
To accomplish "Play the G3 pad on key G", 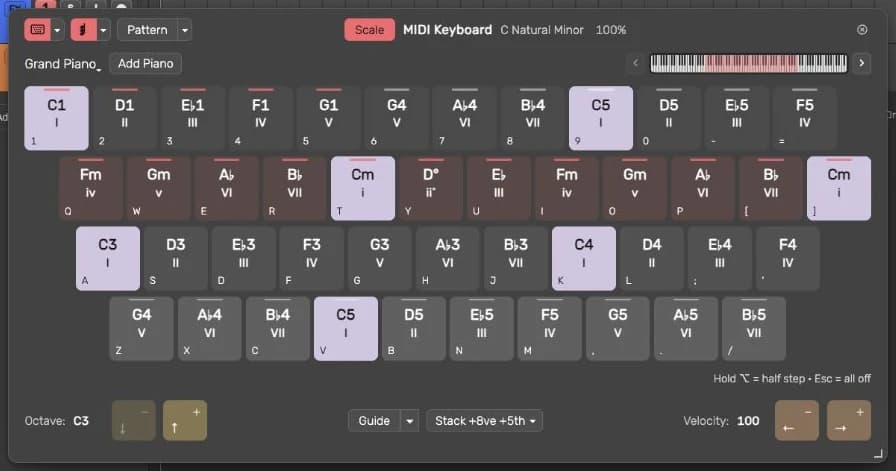I will point(380,258).
